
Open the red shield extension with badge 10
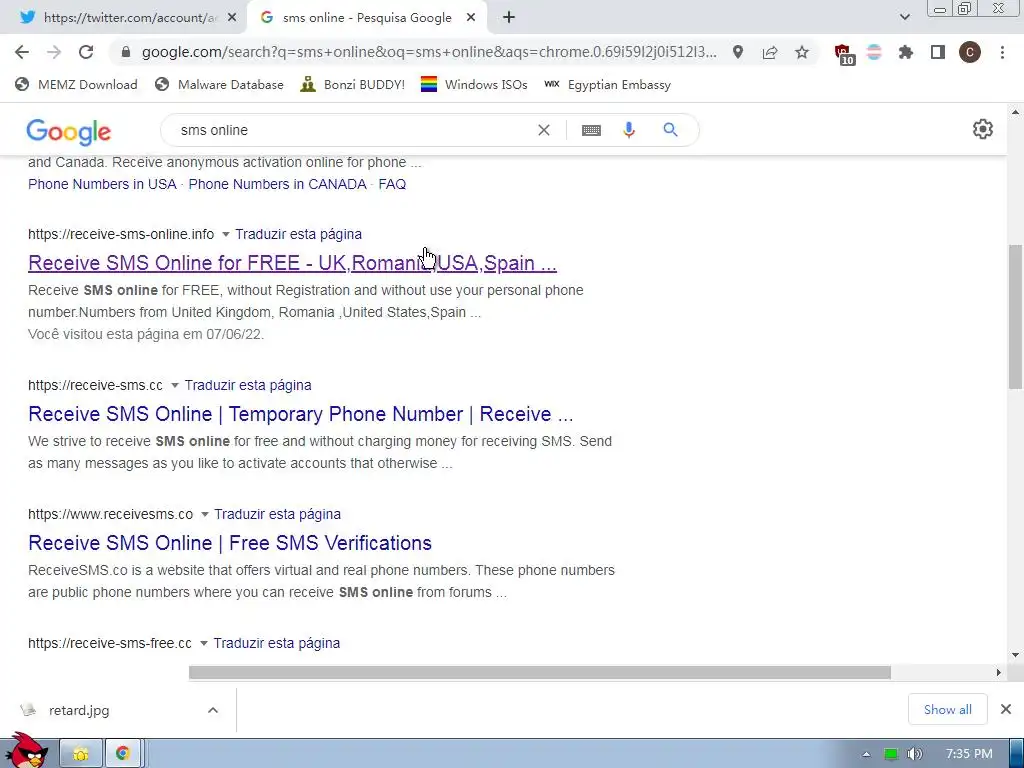pos(844,54)
